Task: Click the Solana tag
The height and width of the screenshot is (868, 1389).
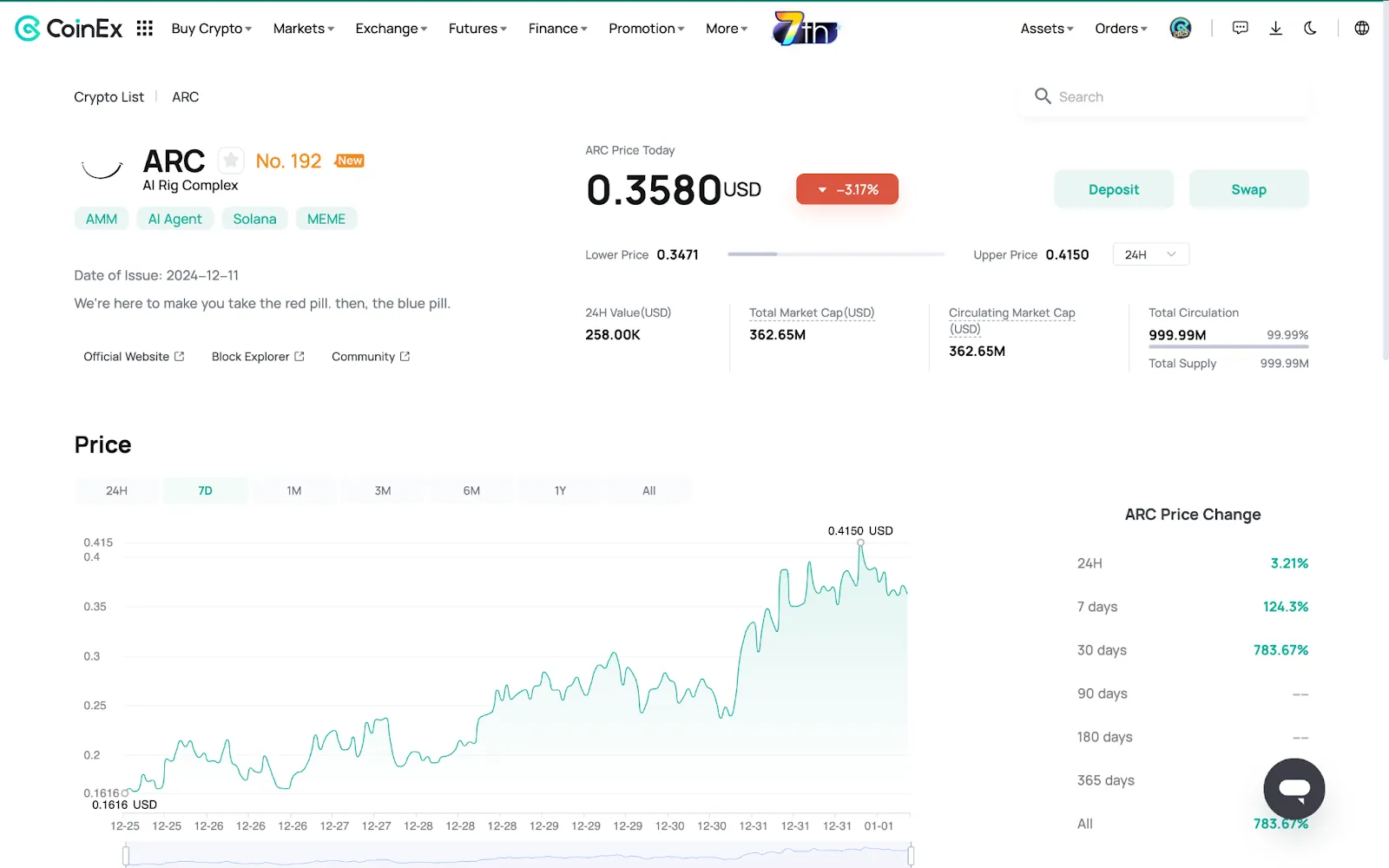Action: pyautogui.click(x=254, y=219)
